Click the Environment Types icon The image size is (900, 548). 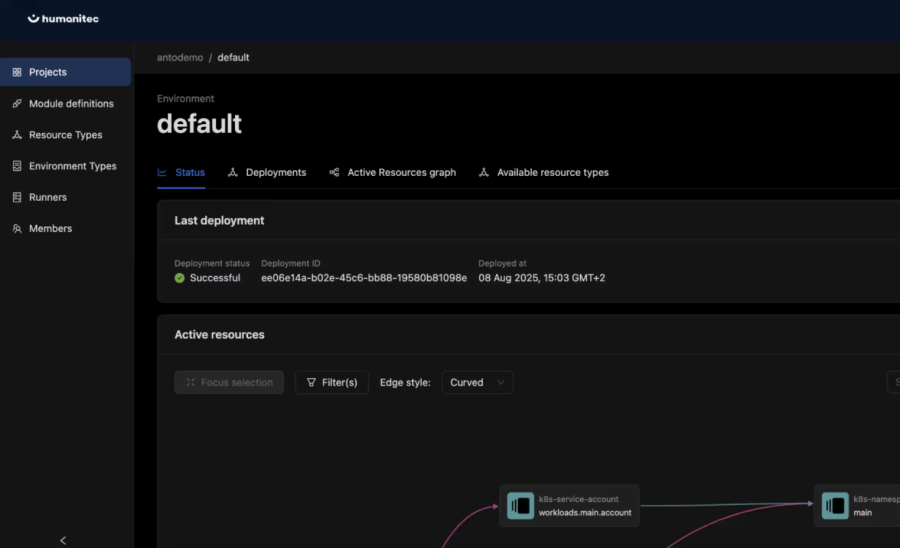coord(17,166)
